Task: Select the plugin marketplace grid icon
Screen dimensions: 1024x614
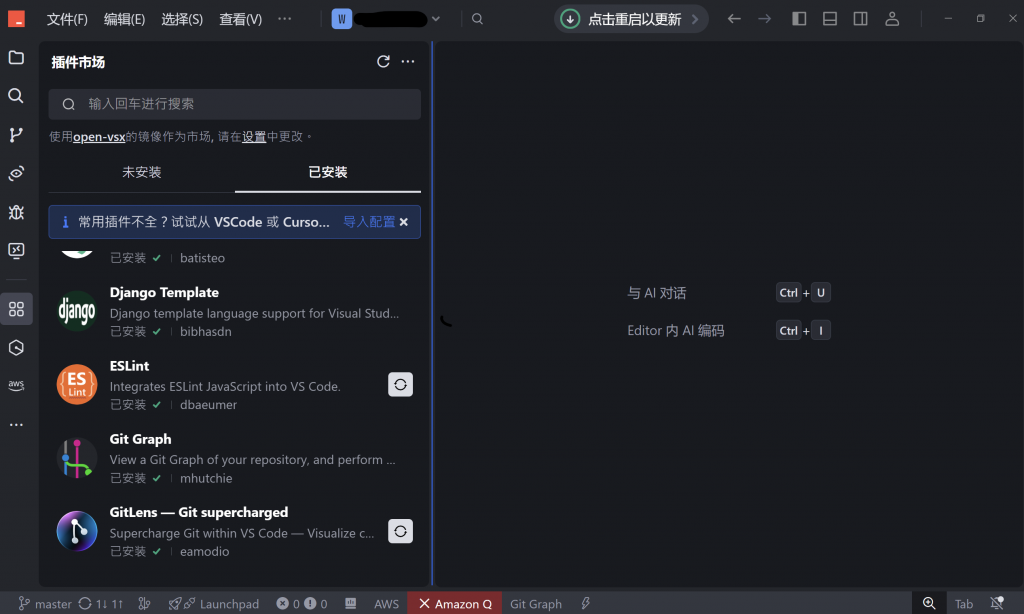Action: pos(16,309)
